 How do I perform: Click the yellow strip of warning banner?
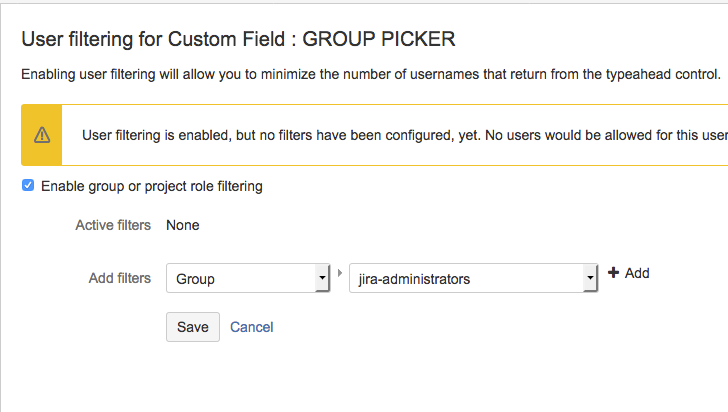click(41, 135)
